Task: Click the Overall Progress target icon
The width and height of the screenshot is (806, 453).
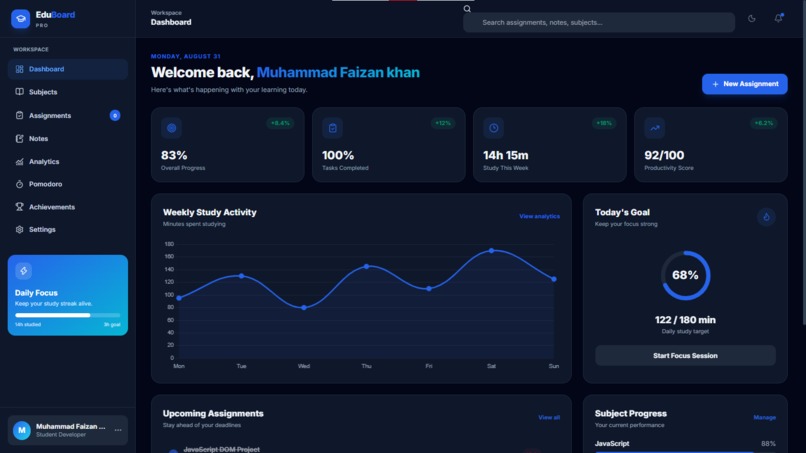Action: tap(171, 128)
